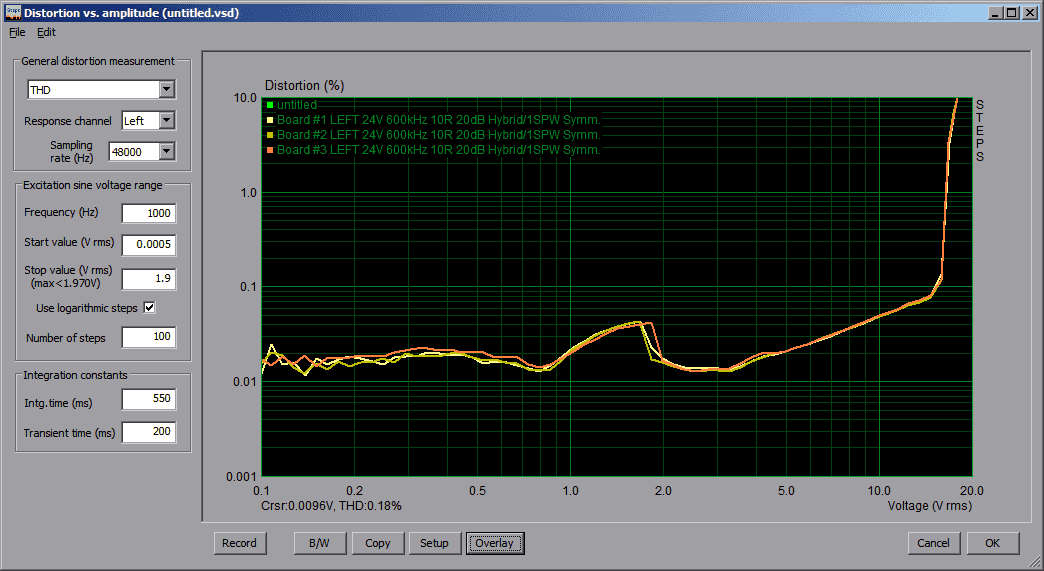Expand the Response channel dropdown

coord(166,121)
